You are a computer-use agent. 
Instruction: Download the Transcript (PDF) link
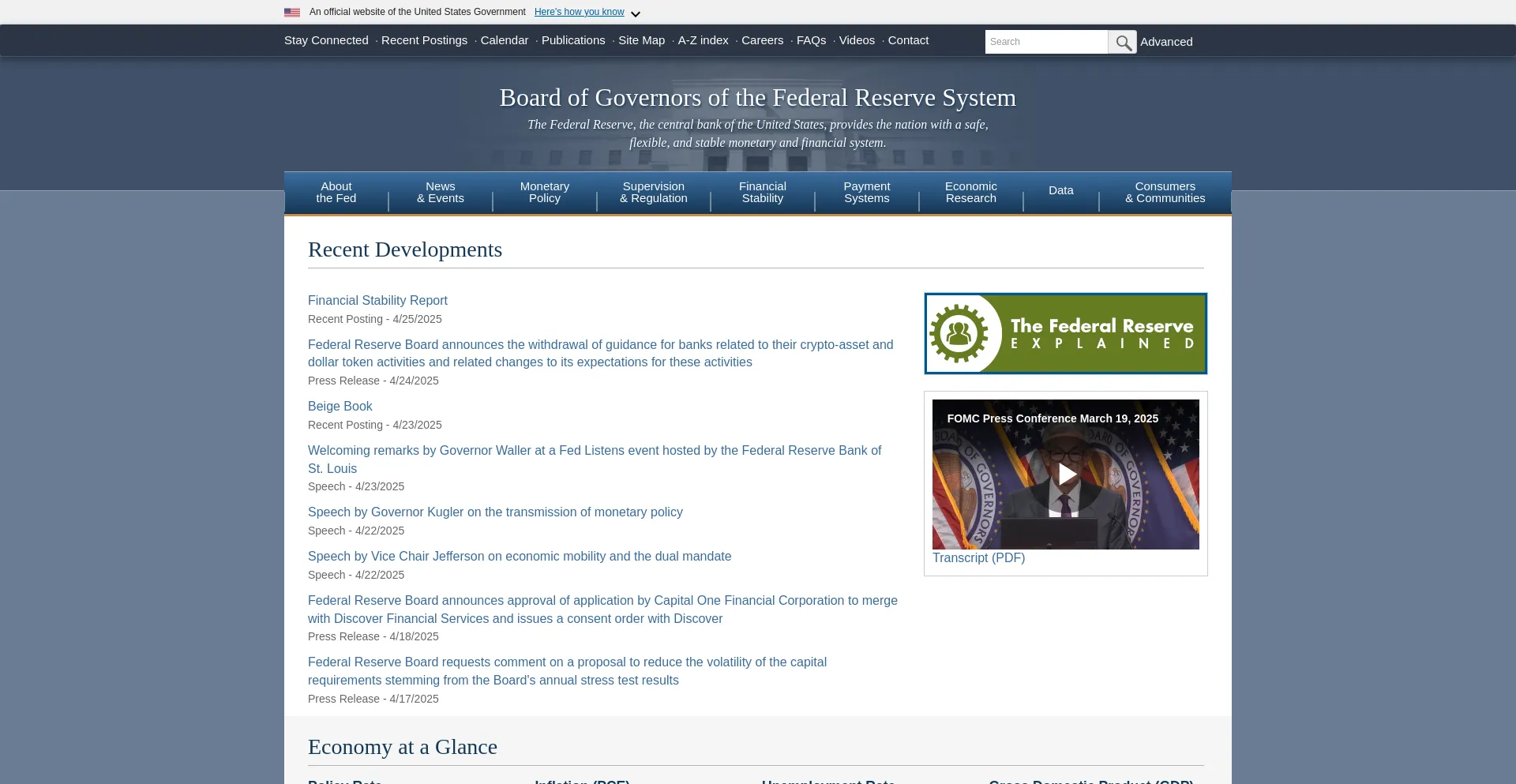[x=978, y=558]
